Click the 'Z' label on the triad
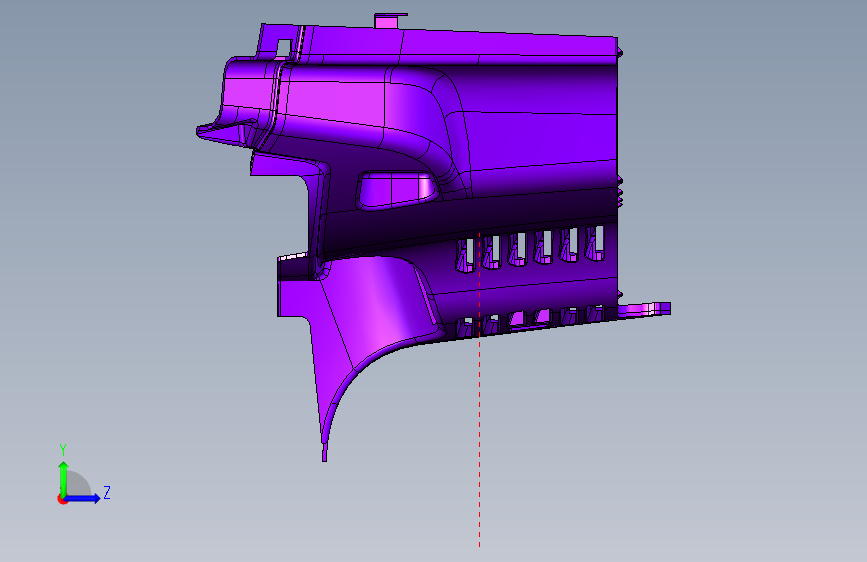 [107, 492]
